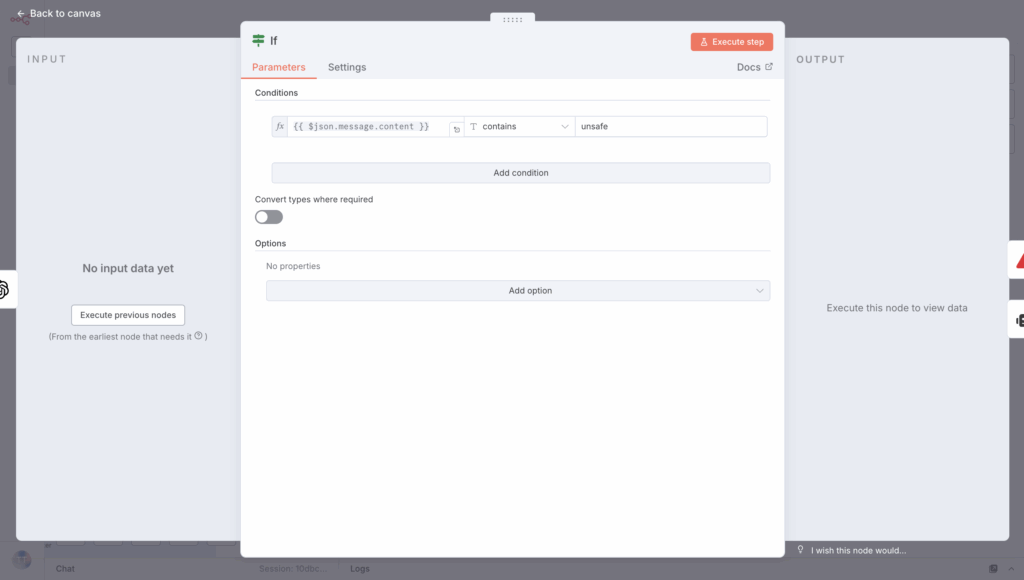Open the previous OpenAI node from the left edge
This screenshot has width=1024, height=580.
(x=4, y=290)
